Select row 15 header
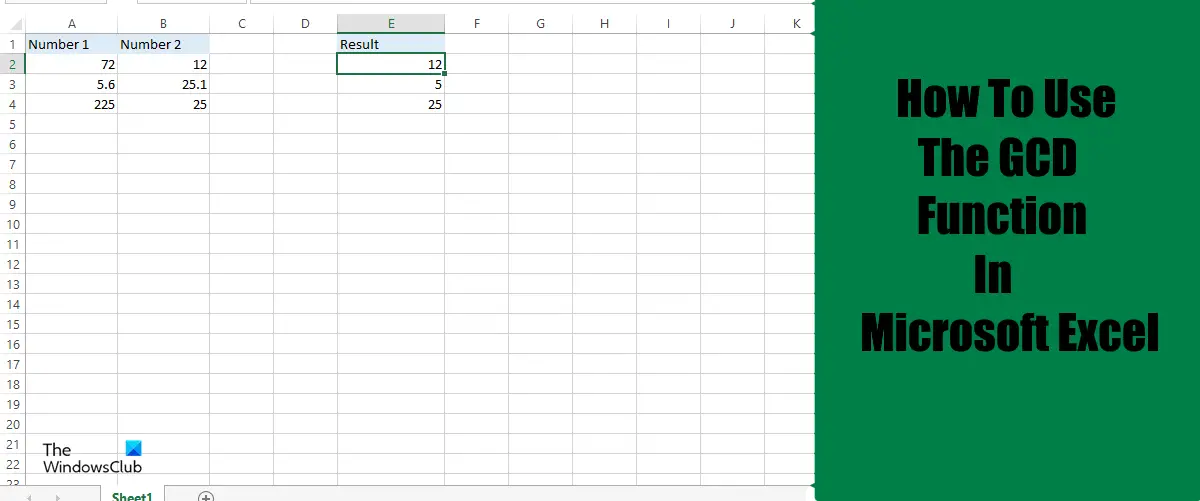1200x501 pixels. click(12, 324)
